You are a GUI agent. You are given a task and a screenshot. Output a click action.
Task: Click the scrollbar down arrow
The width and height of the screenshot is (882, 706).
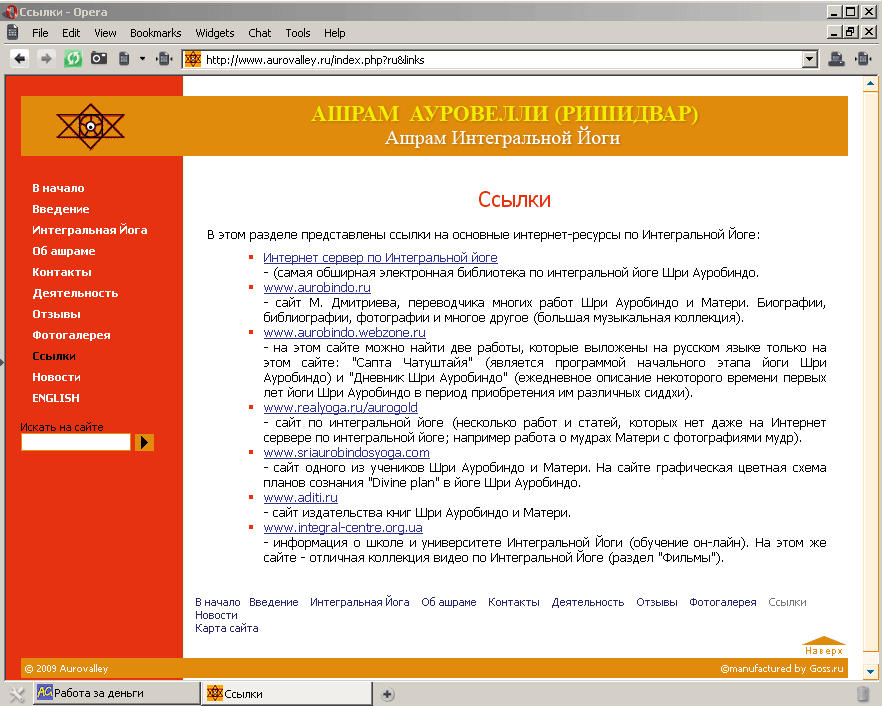pos(871,670)
